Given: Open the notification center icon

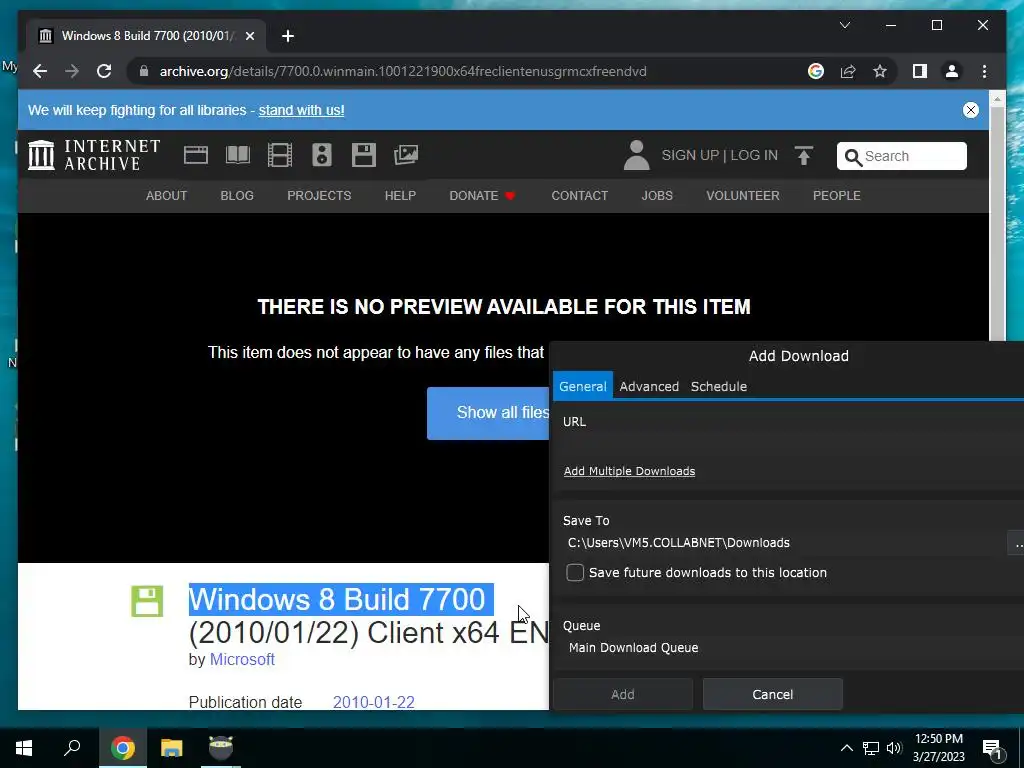Looking at the screenshot, I should (992, 748).
